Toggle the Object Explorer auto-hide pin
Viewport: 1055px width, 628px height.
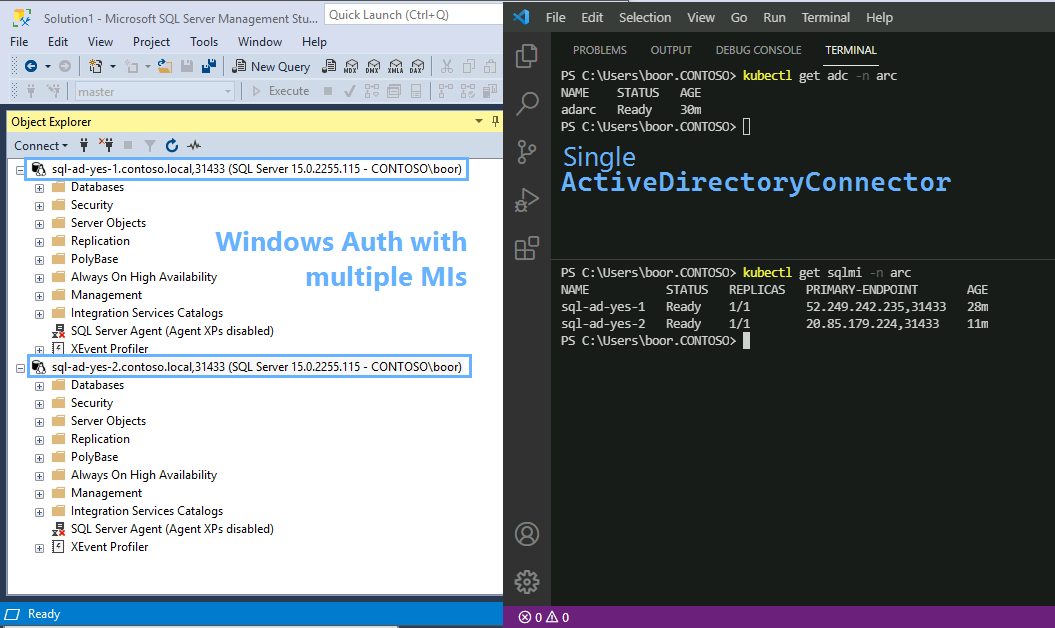click(495, 121)
